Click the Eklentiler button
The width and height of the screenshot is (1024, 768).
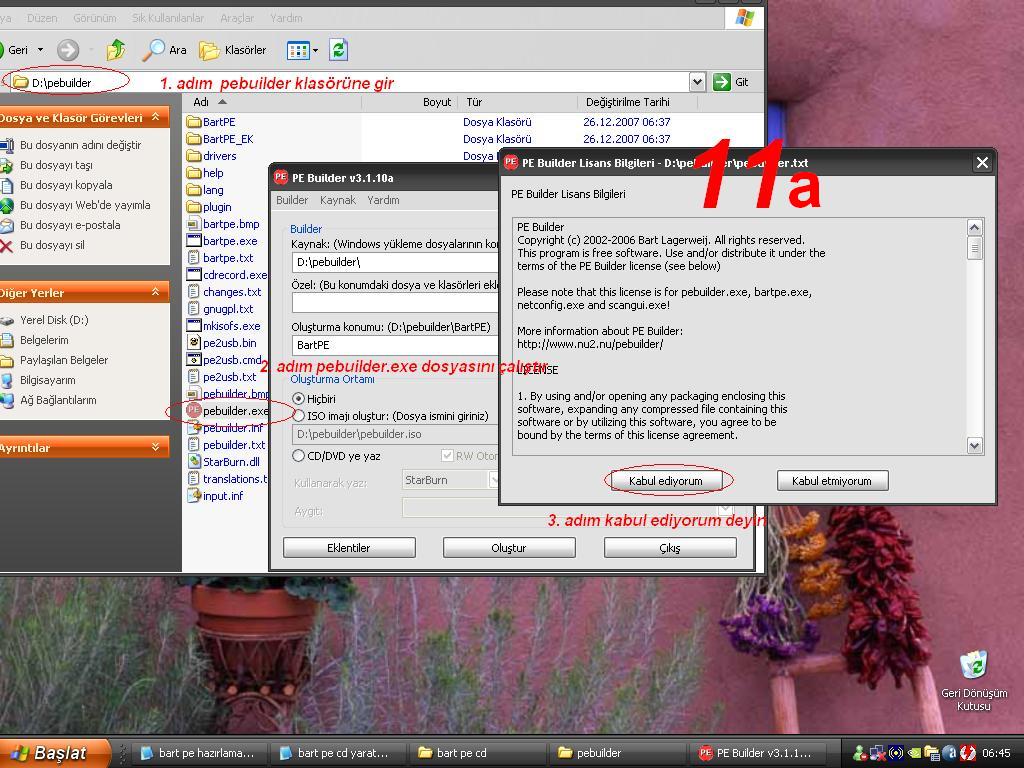click(349, 548)
